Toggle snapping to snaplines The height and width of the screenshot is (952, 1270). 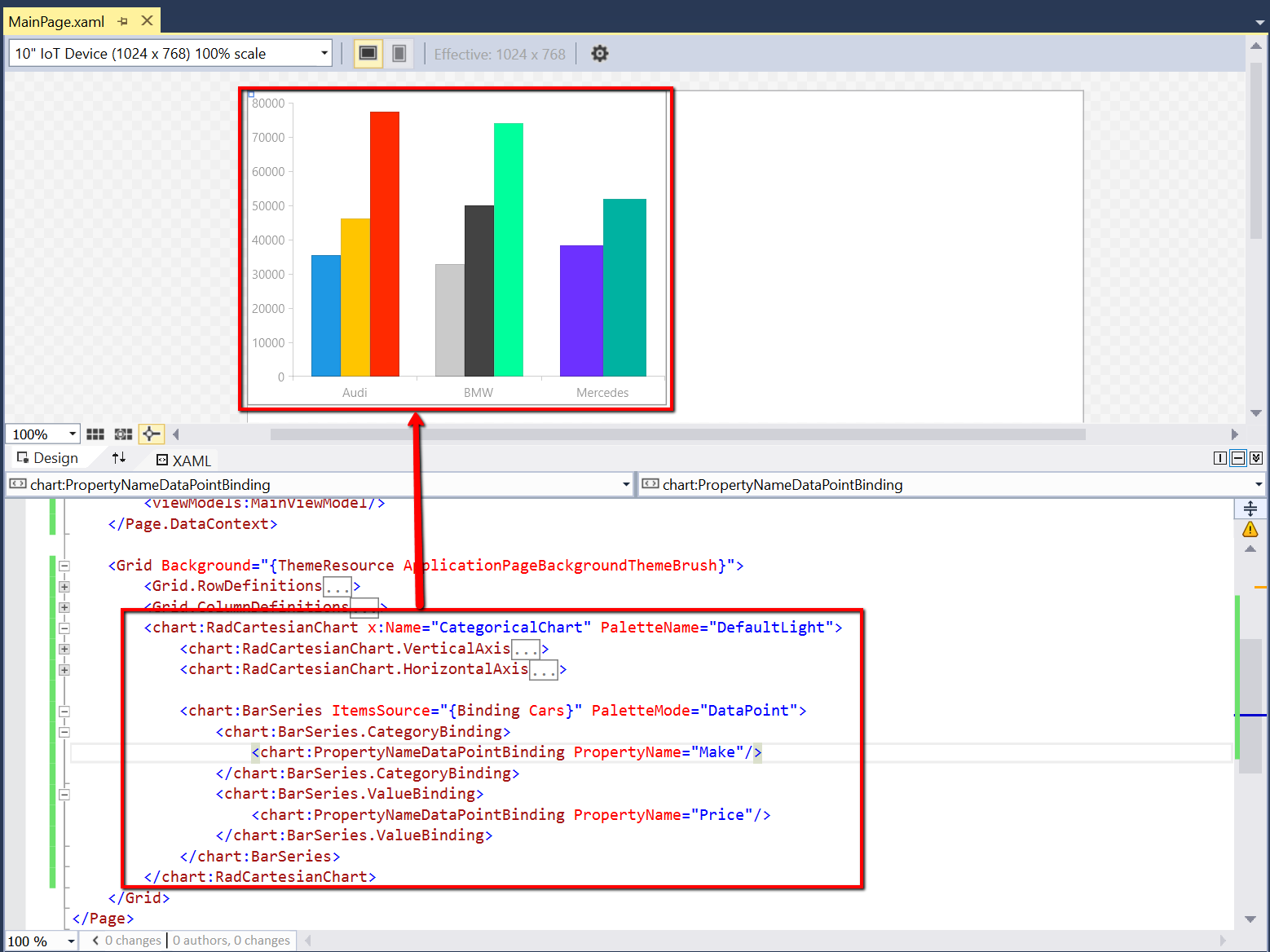click(x=151, y=434)
